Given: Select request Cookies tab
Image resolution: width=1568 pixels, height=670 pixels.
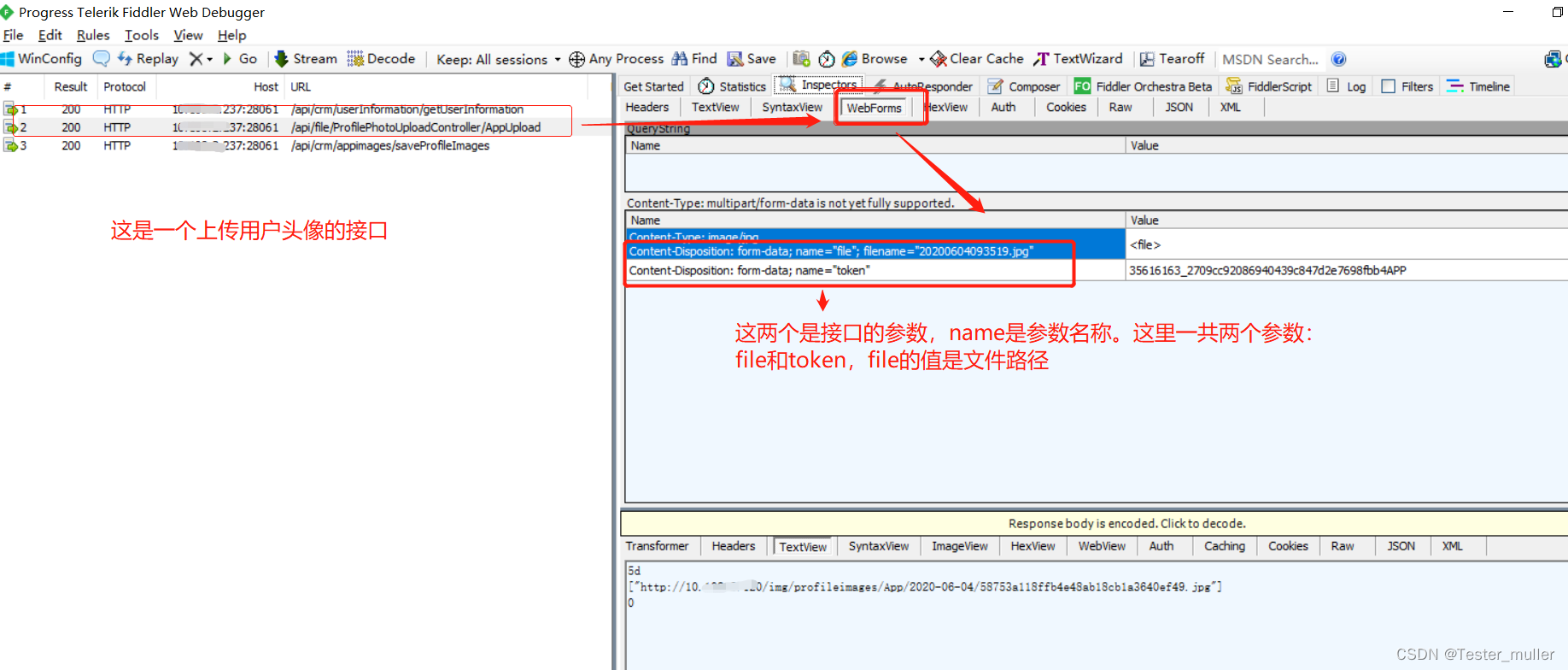Looking at the screenshot, I should pos(1066,107).
